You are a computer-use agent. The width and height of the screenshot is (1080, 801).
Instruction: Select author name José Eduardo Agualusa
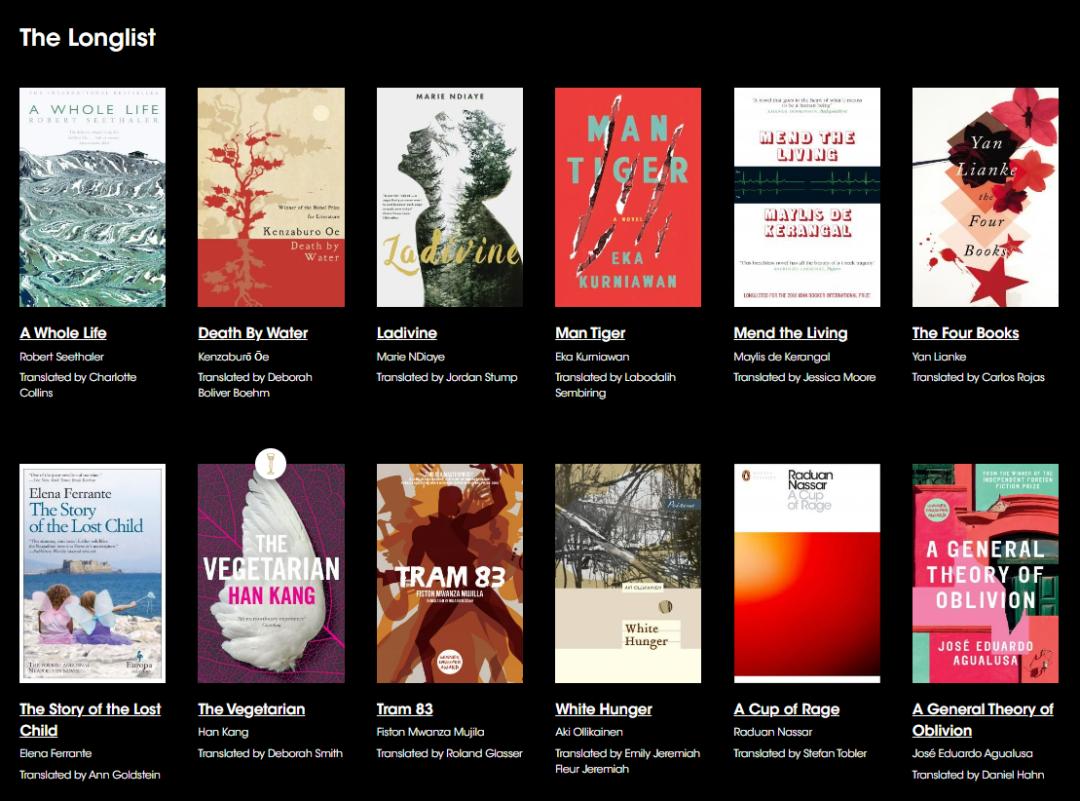click(x=973, y=753)
